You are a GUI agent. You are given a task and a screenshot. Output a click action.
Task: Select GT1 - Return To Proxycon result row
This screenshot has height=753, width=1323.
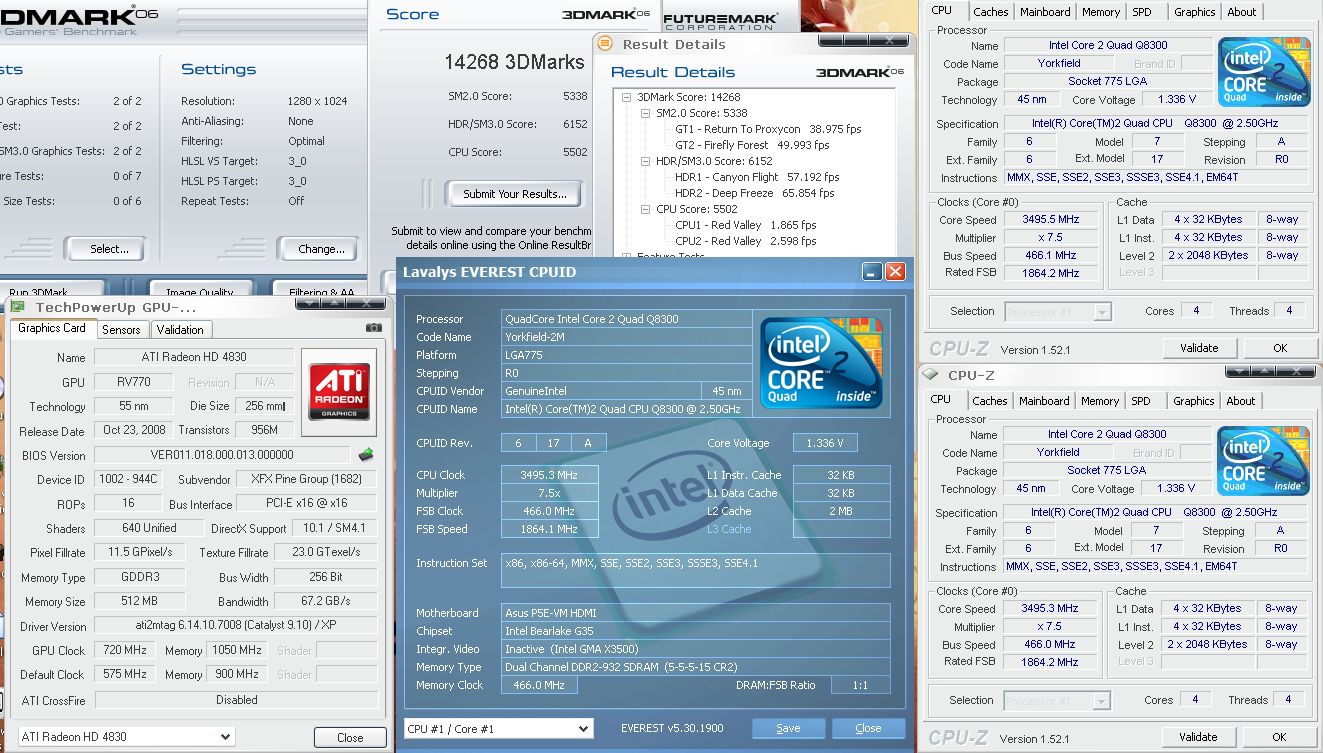(x=768, y=129)
